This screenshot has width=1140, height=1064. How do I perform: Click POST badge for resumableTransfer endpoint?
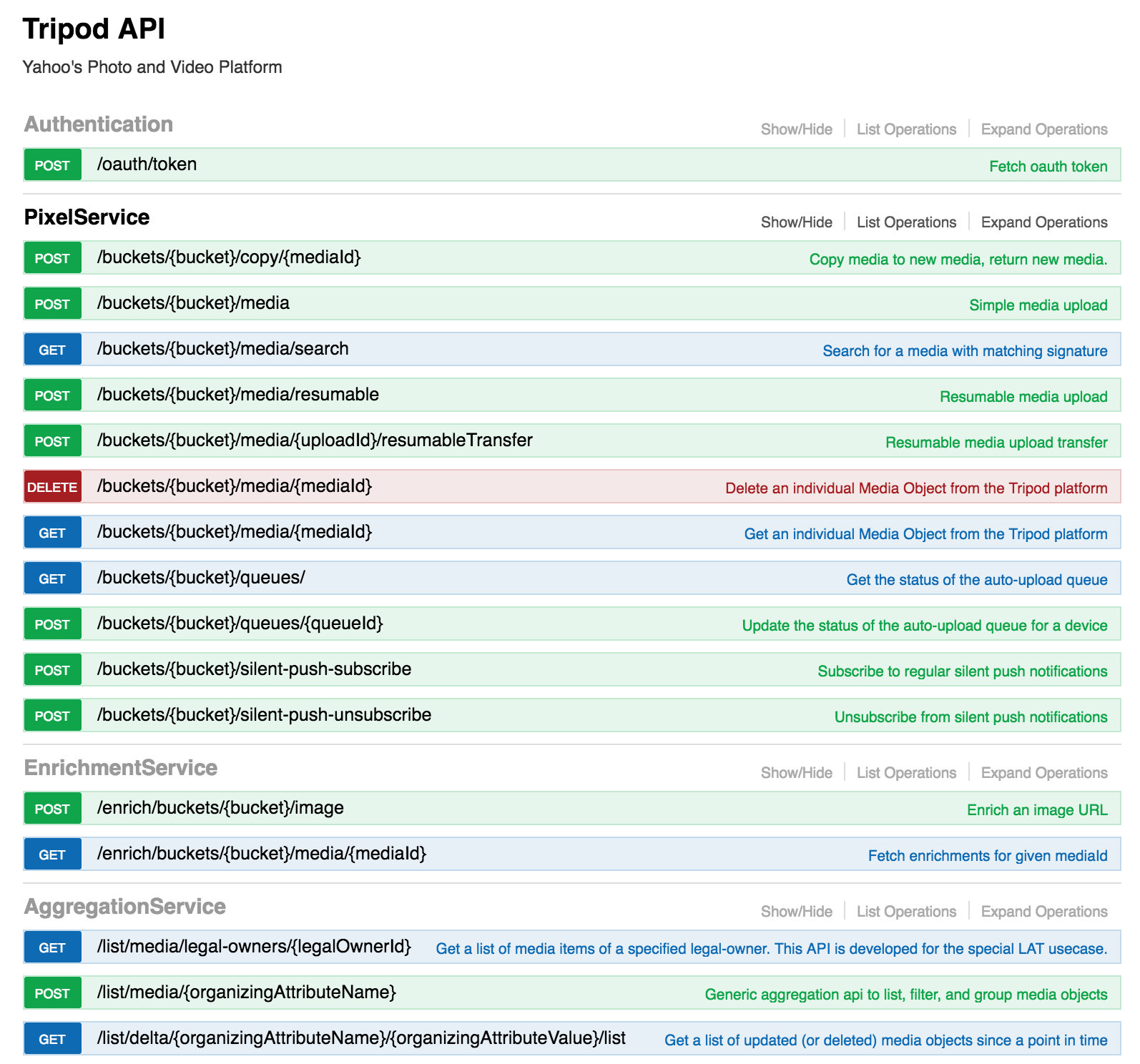[x=52, y=441]
